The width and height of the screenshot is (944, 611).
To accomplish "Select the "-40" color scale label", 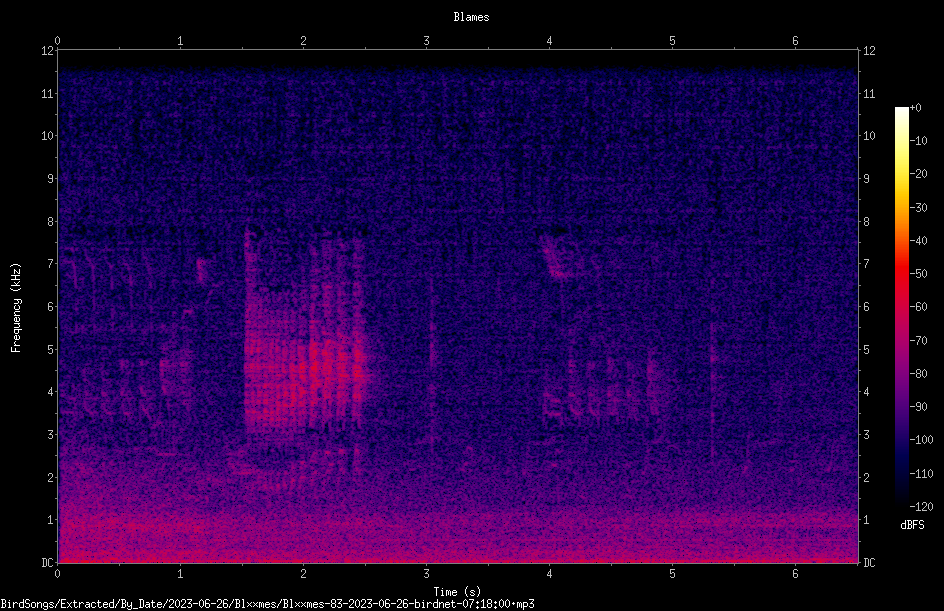I will pos(919,241).
